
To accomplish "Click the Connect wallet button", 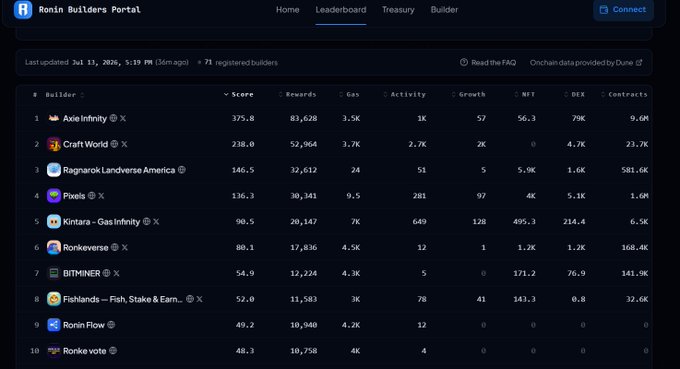I will point(623,10).
